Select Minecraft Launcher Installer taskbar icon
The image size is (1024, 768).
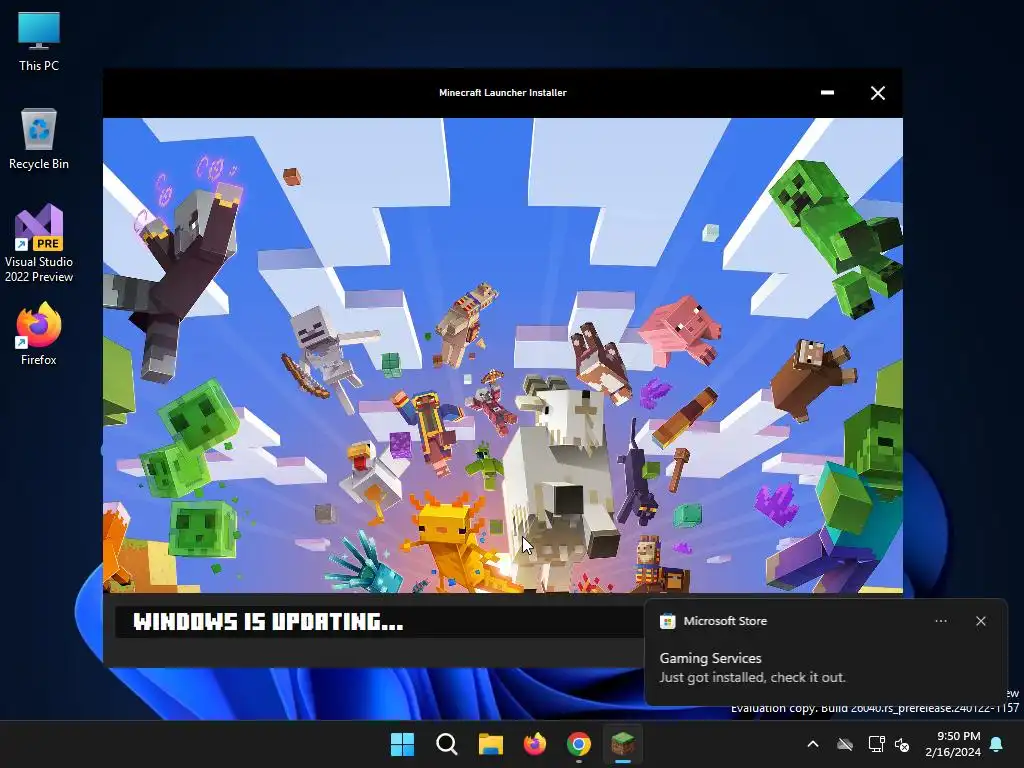(x=623, y=744)
